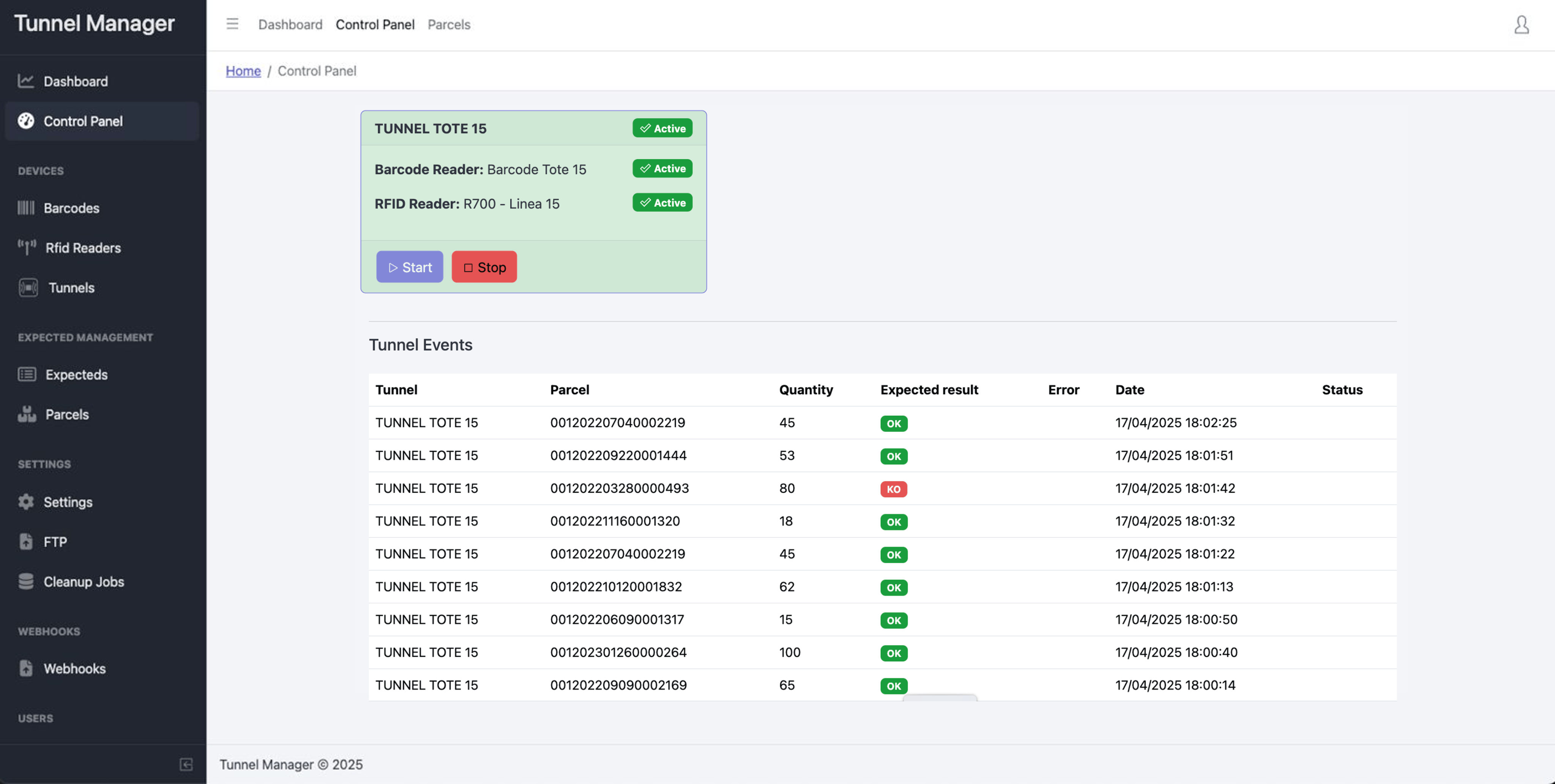Click the Barcodes icon in sidebar

pyautogui.click(x=26, y=208)
